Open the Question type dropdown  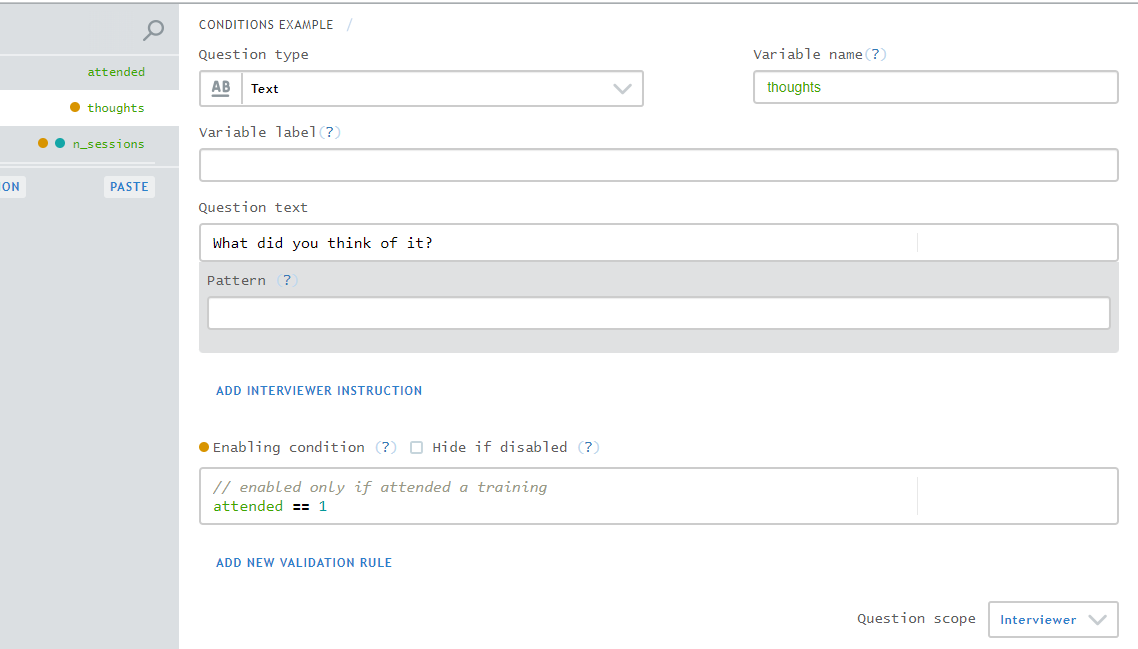pos(421,89)
